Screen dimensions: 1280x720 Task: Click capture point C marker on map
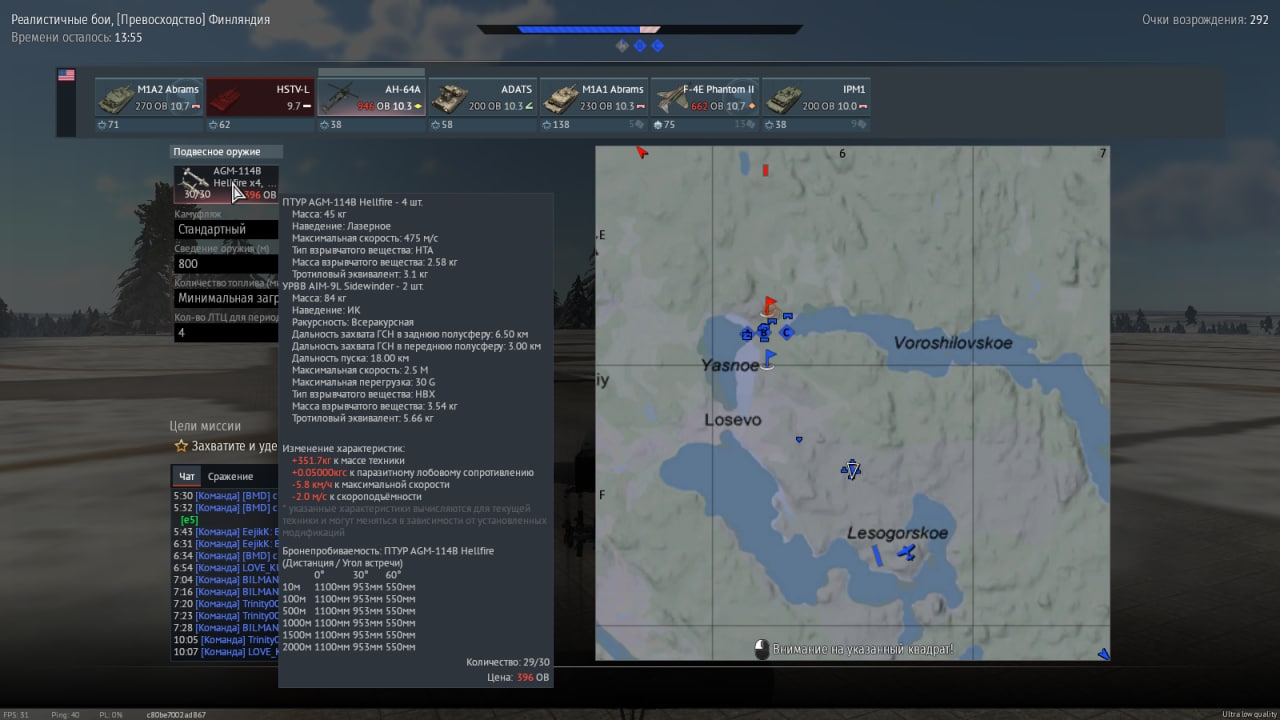[x=787, y=332]
